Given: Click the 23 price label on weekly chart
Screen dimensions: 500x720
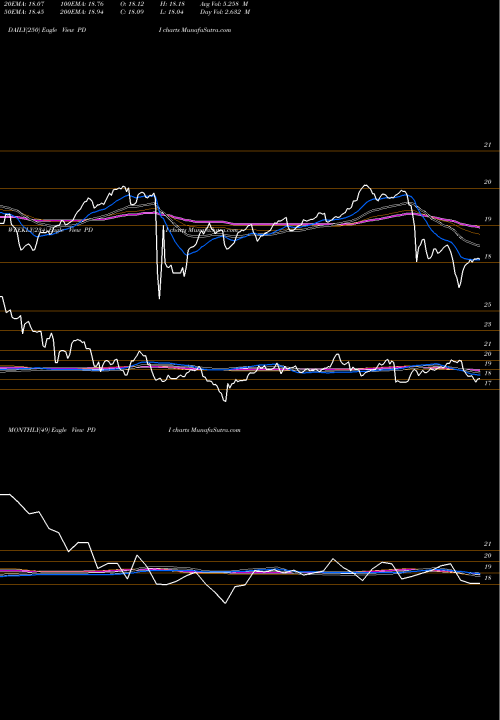Looking at the screenshot, I should [x=488, y=324].
